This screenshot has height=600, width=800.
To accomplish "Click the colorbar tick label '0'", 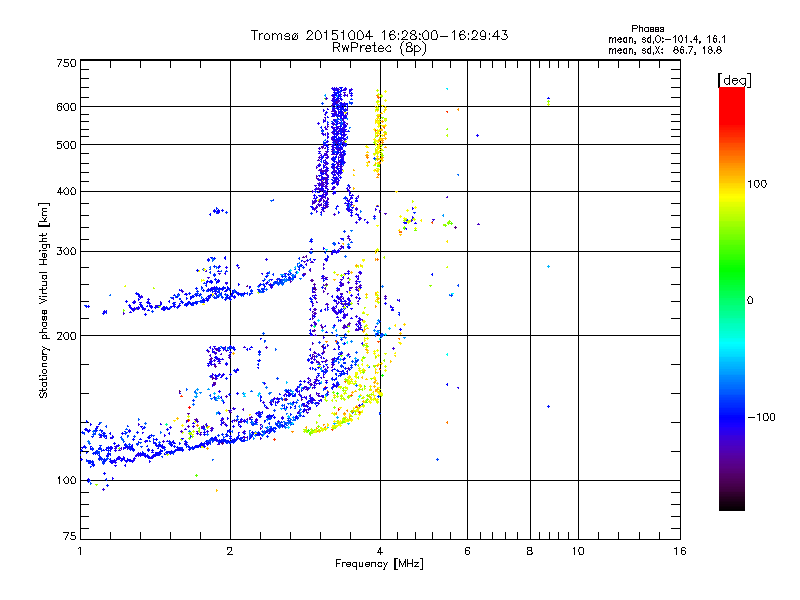I will click(x=750, y=300).
